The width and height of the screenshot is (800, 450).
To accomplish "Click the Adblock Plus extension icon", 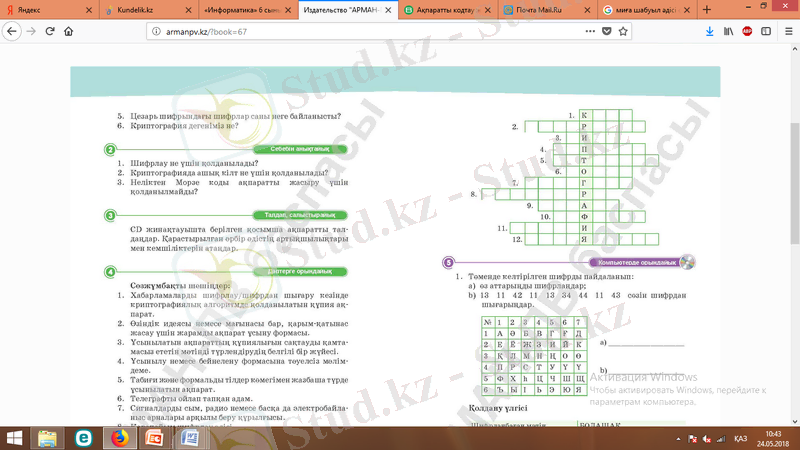I will point(747,31).
